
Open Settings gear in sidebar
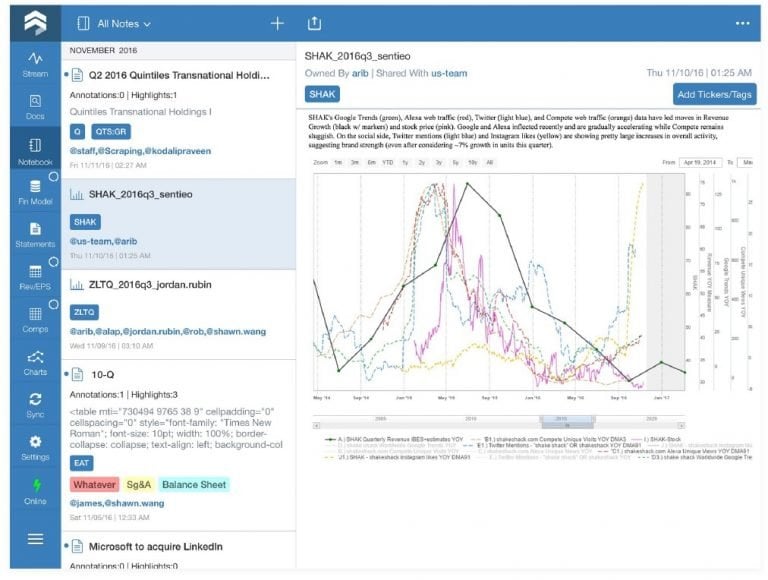click(35, 447)
